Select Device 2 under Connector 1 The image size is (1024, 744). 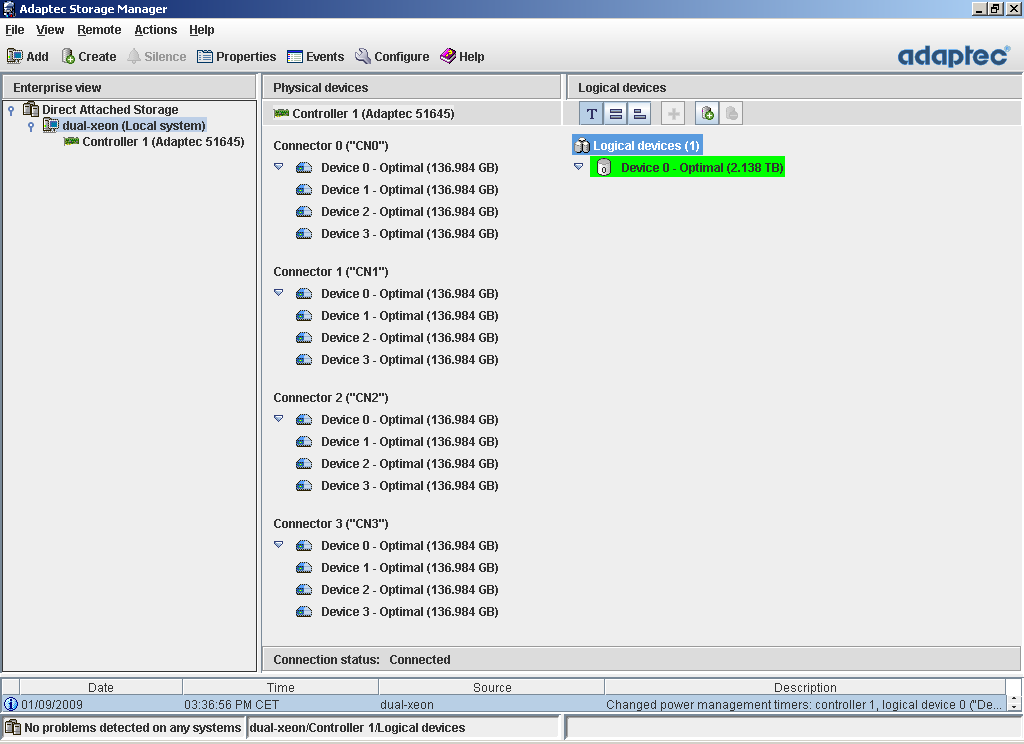409,337
